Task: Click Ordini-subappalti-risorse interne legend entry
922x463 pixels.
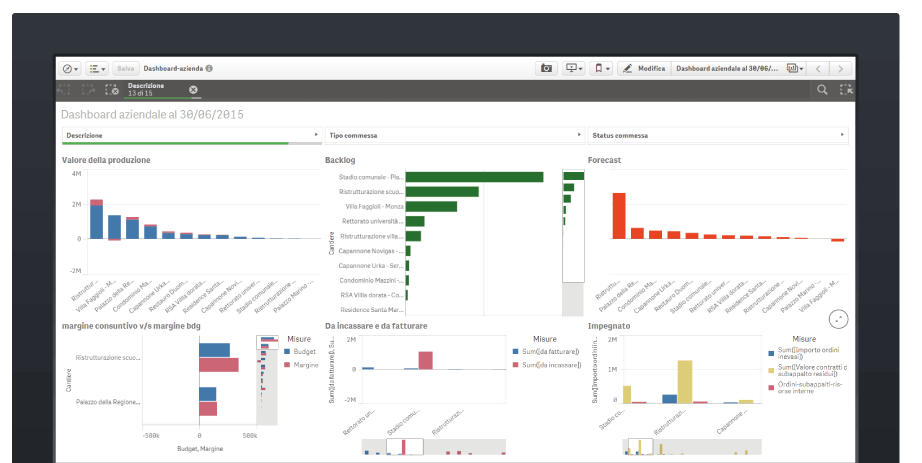Action: click(805, 387)
